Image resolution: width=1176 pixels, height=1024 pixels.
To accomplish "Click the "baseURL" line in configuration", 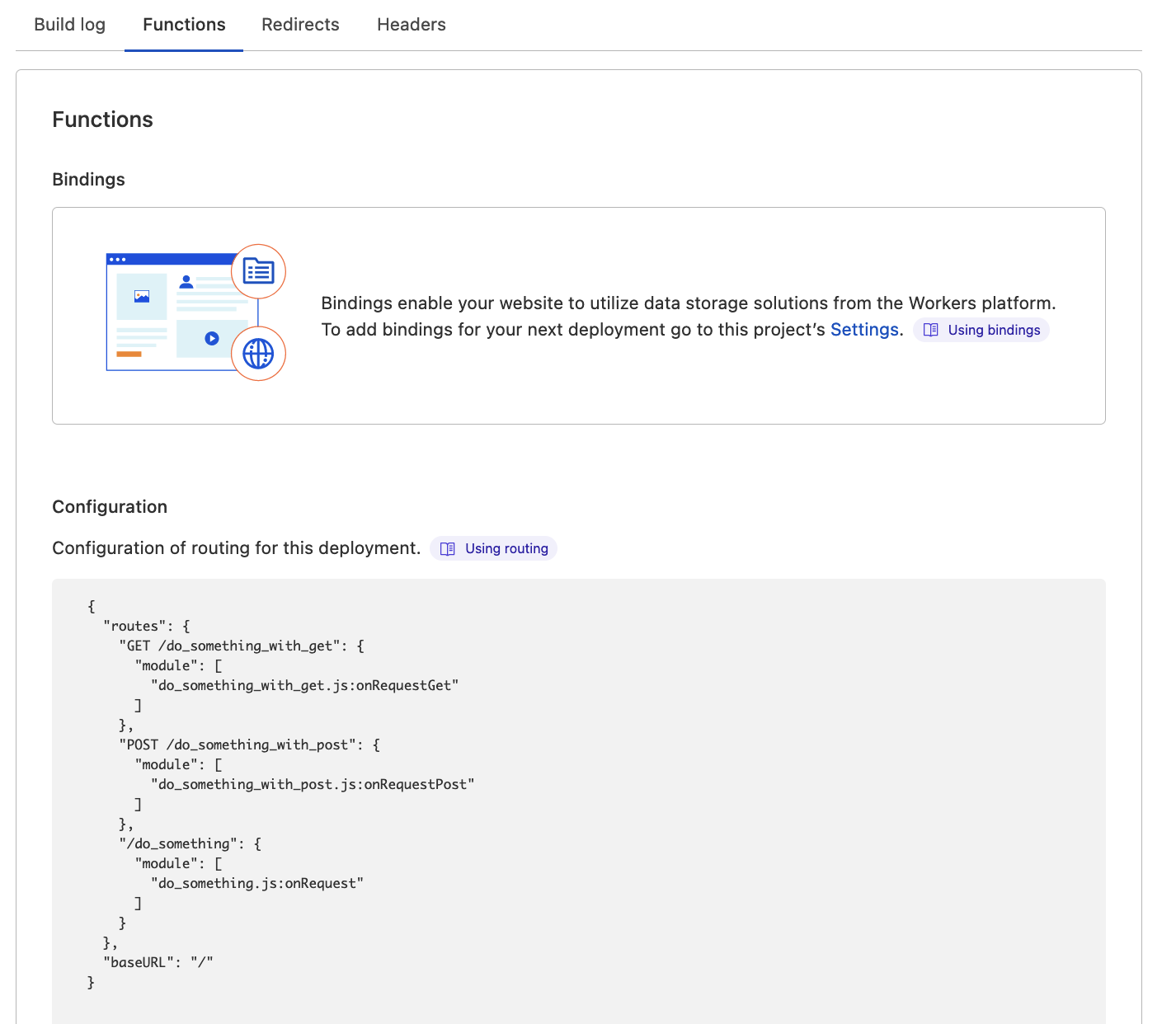I will pyautogui.click(x=158, y=962).
